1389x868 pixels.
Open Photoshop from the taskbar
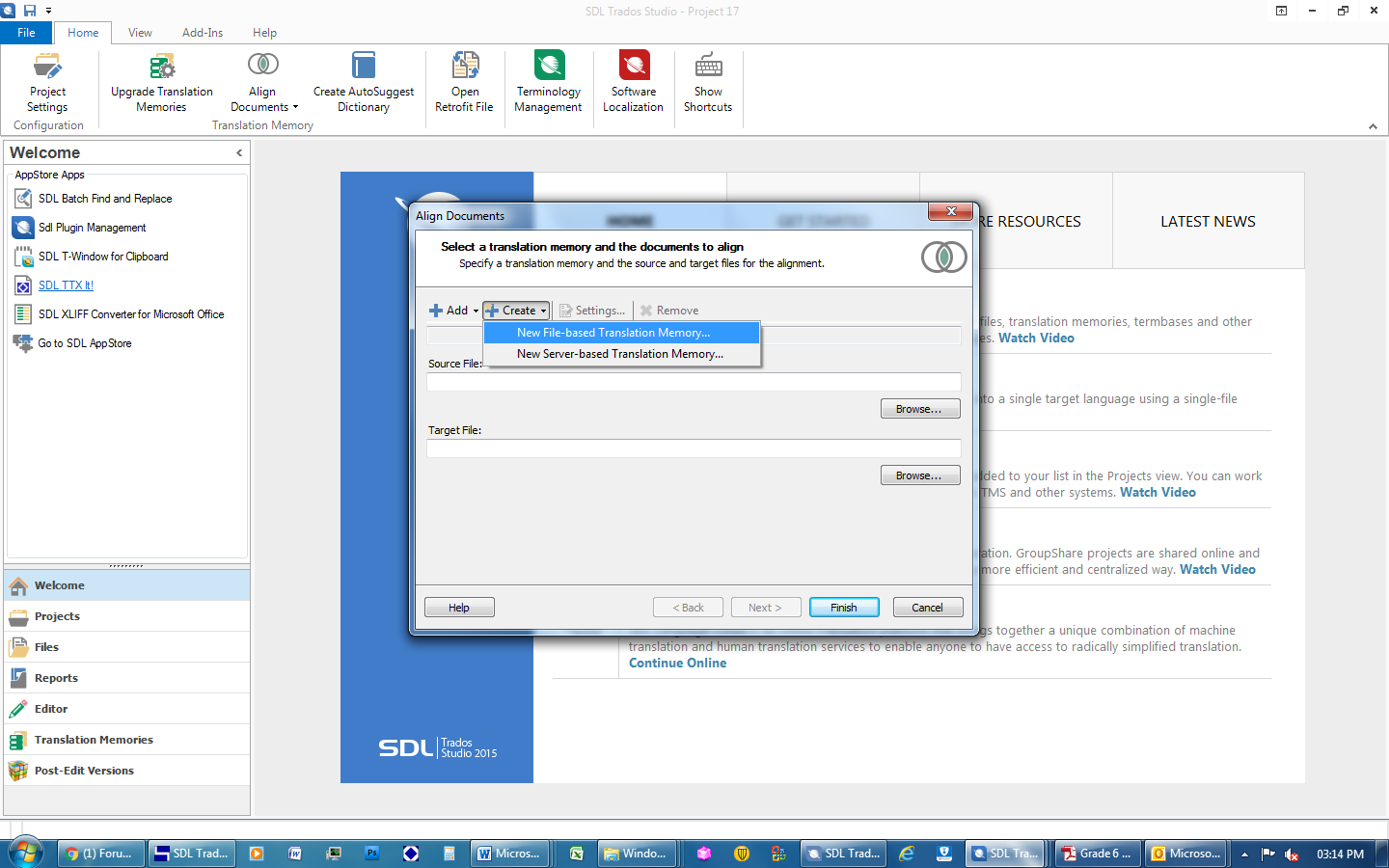[x=372, y=854]
